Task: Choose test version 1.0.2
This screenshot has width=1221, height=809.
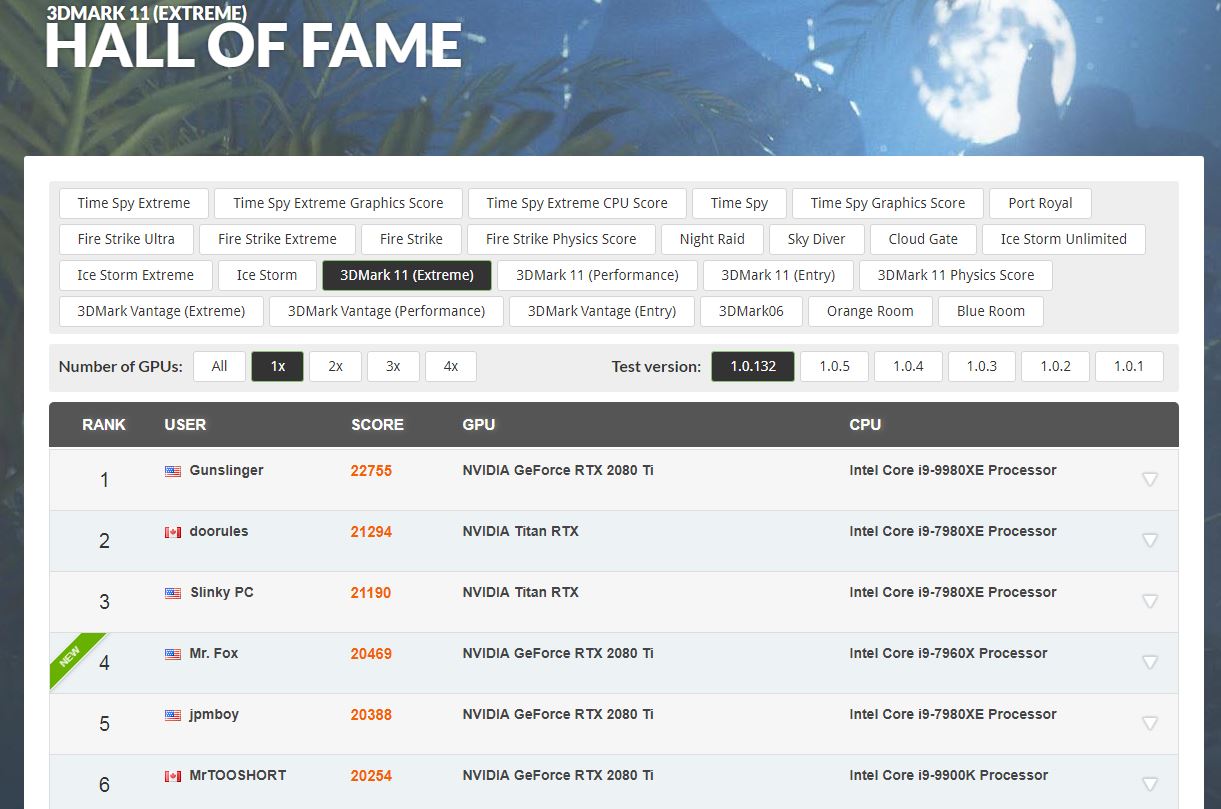Action: (1056, 366)
